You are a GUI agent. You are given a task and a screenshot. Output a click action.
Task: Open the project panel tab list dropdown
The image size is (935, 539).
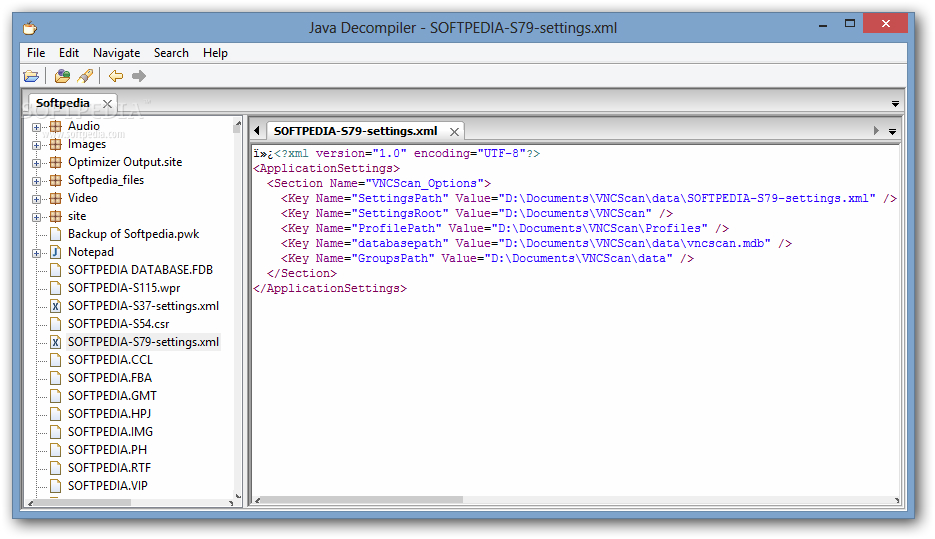[x=895, y=104]
